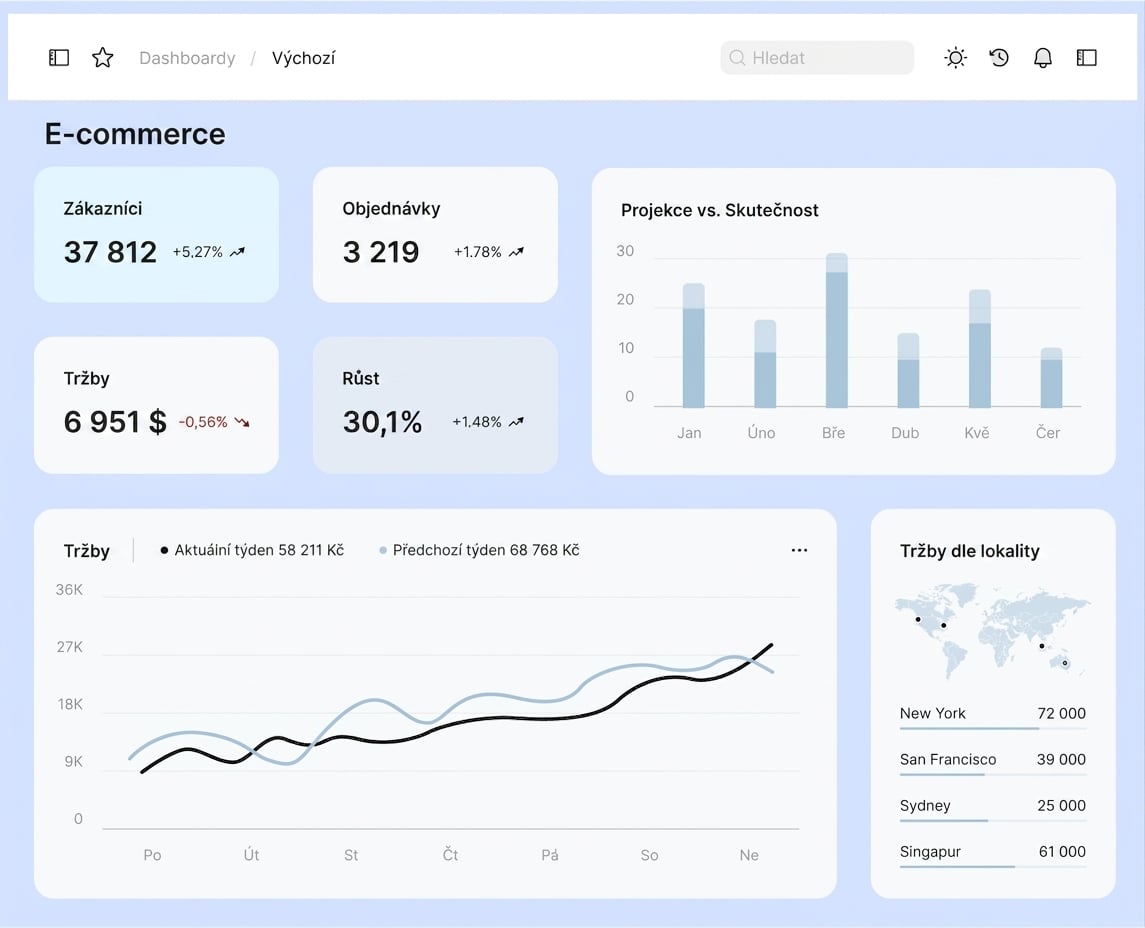Click the Kvě bar in projection chart
The image size is (1145, 928).
click(x=979, y=348)
